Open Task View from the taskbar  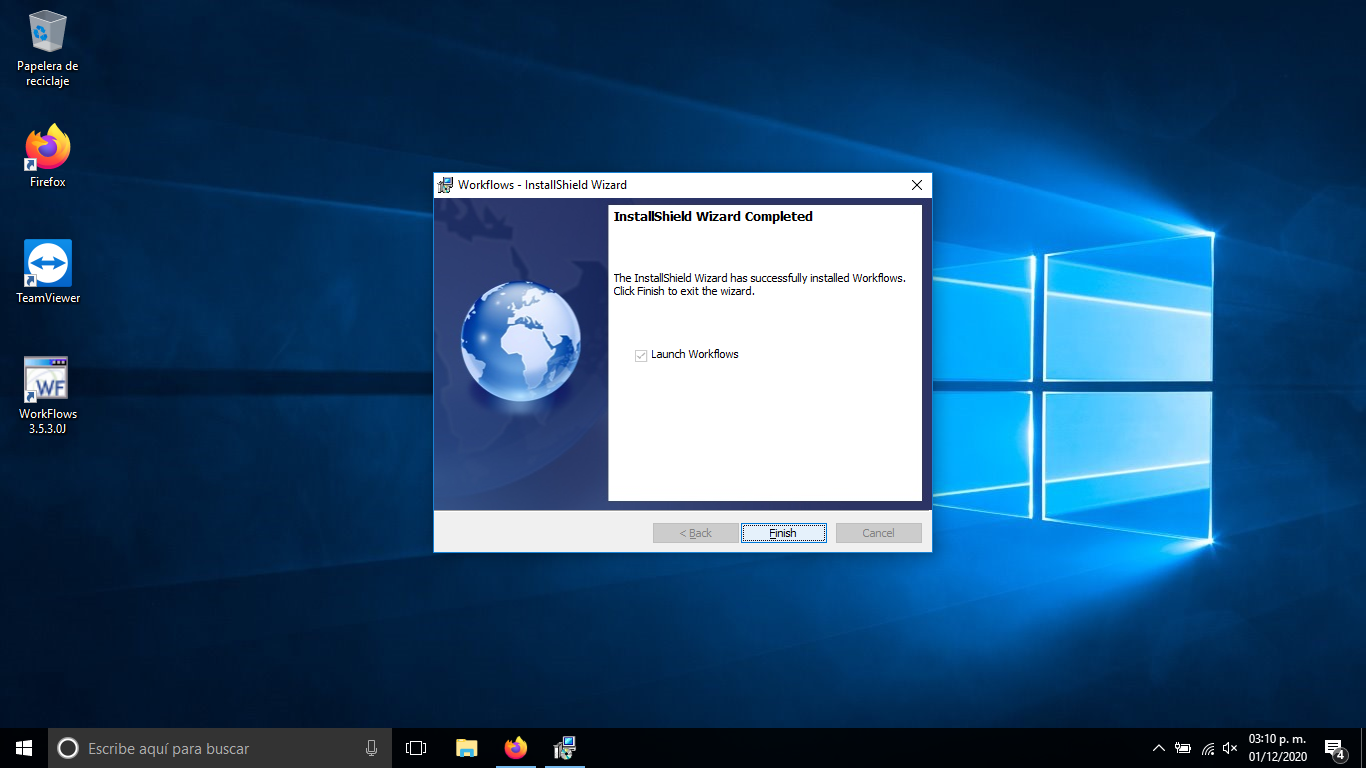coord(416,748)
